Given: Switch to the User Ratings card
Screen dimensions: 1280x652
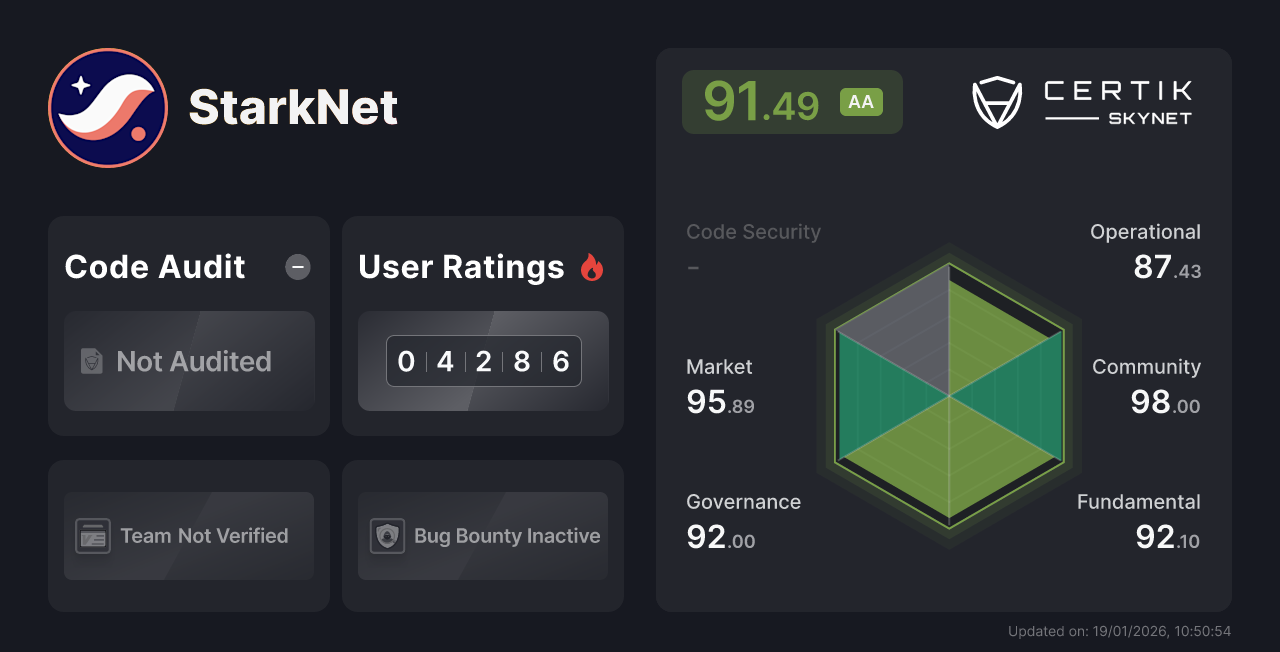Looking at the screenshot, I should coord(482,325).
